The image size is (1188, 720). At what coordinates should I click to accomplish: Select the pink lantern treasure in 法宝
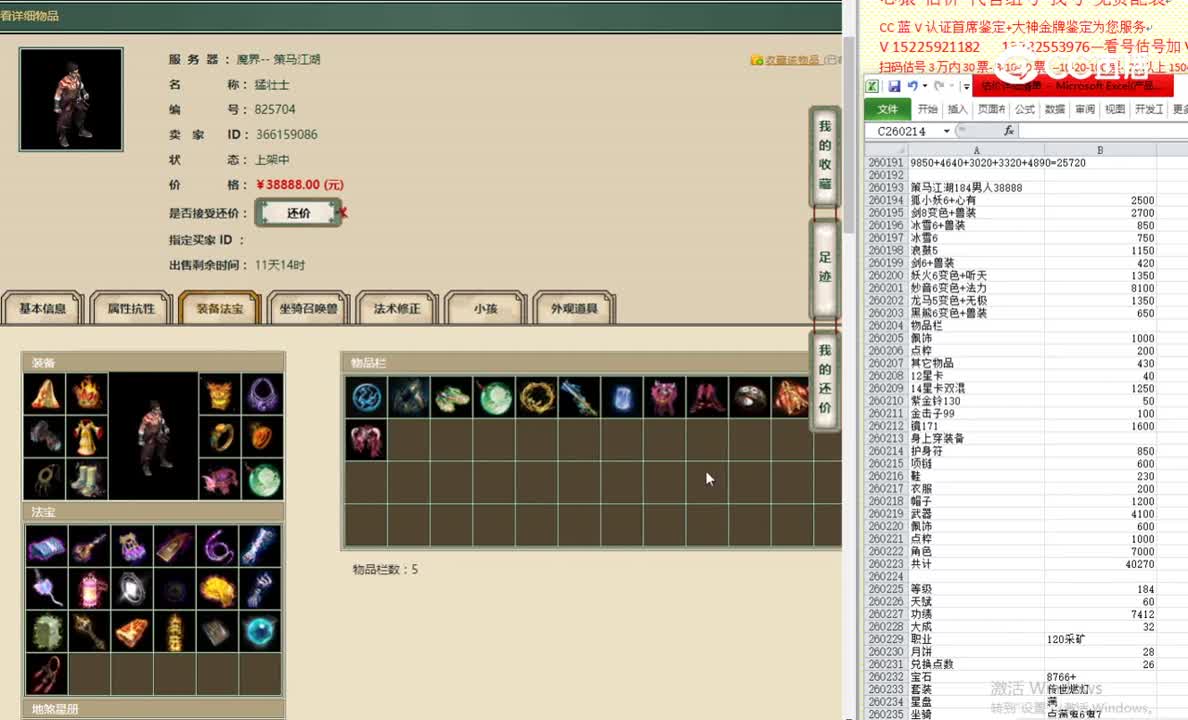(89, 589)
